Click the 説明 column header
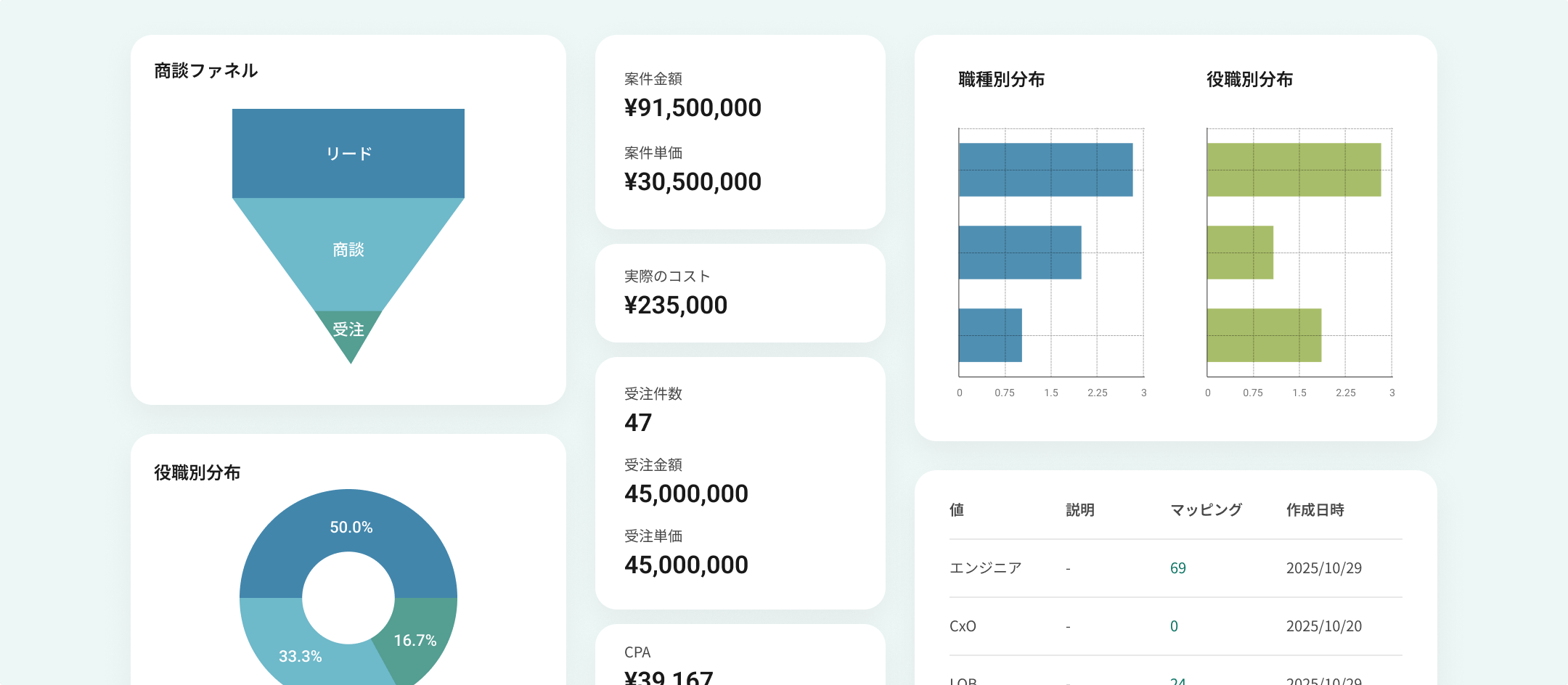Image resolution: width=1568 pixels, height=685 pixels. point(1079,510)
